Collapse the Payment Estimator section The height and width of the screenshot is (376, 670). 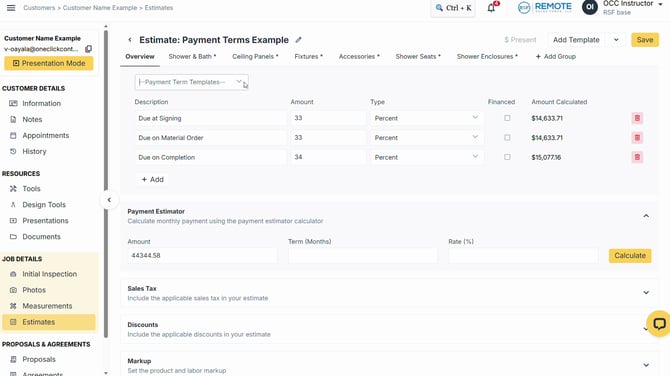[646, 216]
